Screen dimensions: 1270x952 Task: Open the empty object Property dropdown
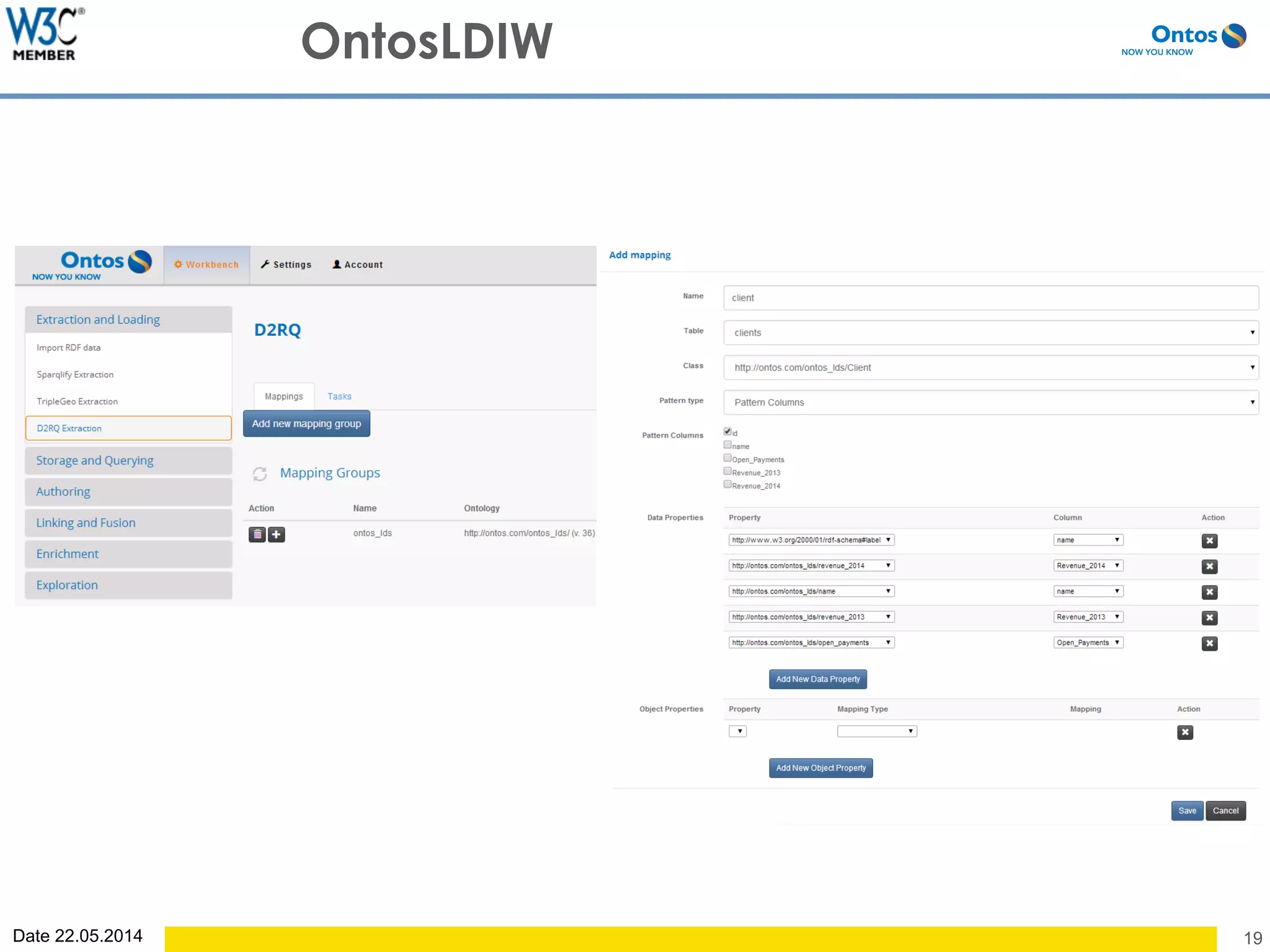click(x=737, y=731)
